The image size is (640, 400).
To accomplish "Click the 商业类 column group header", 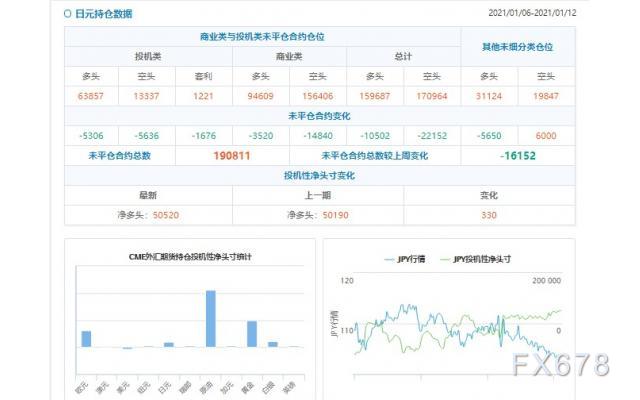I will 289,56.
